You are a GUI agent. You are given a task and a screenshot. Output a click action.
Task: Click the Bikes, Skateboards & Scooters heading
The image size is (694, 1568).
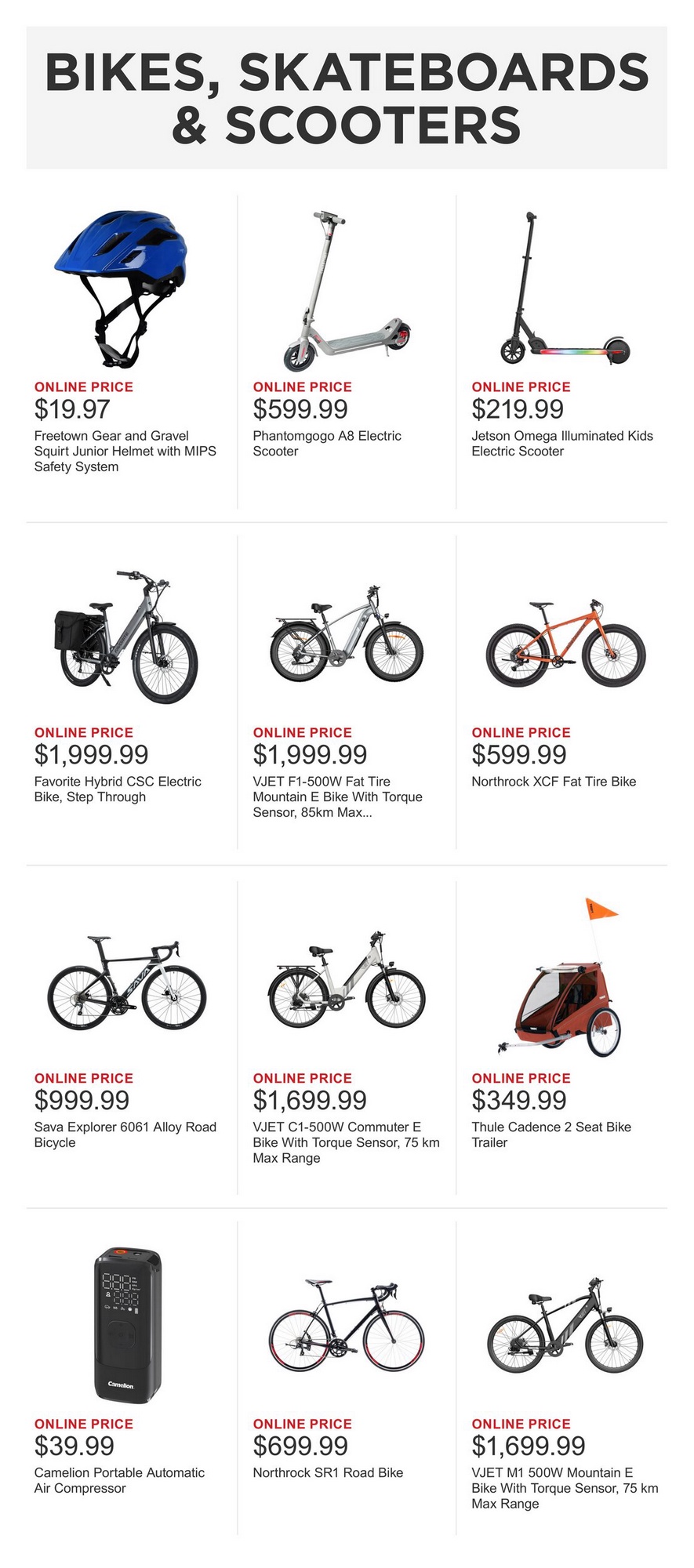tap(347, 98)
